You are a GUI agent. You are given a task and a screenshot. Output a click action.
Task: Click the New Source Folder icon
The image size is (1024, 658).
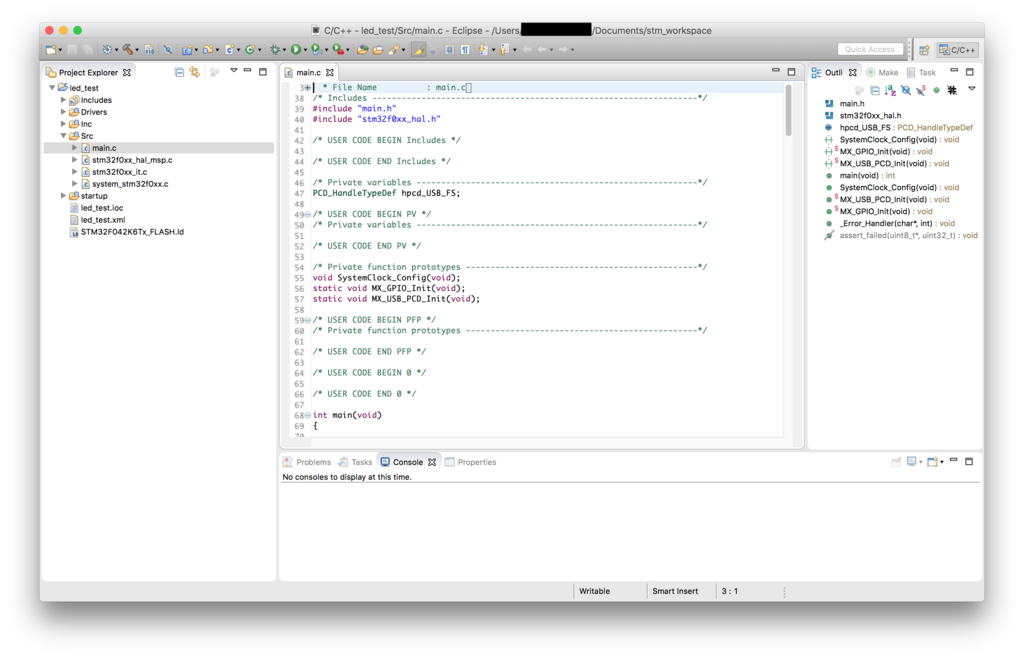pos(208,50)
